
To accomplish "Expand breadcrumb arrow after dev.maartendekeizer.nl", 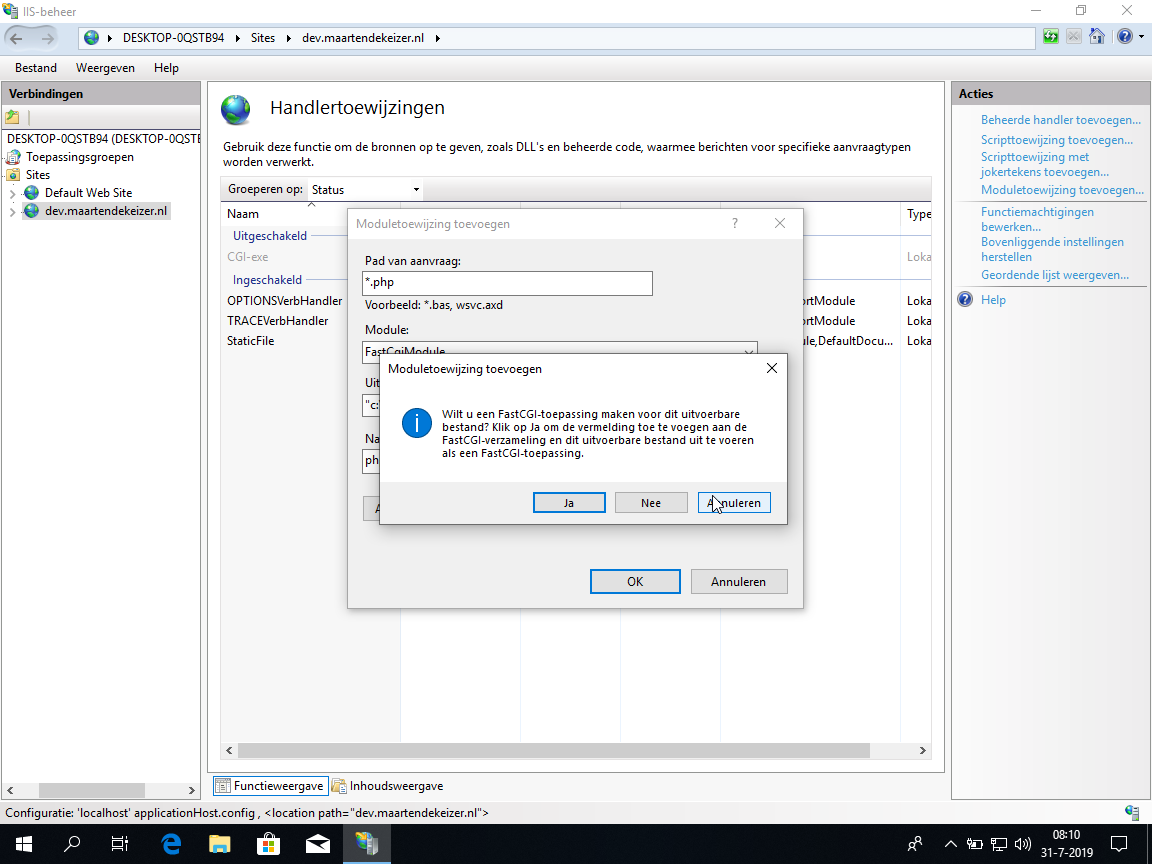I will click(x=437, y=38).
